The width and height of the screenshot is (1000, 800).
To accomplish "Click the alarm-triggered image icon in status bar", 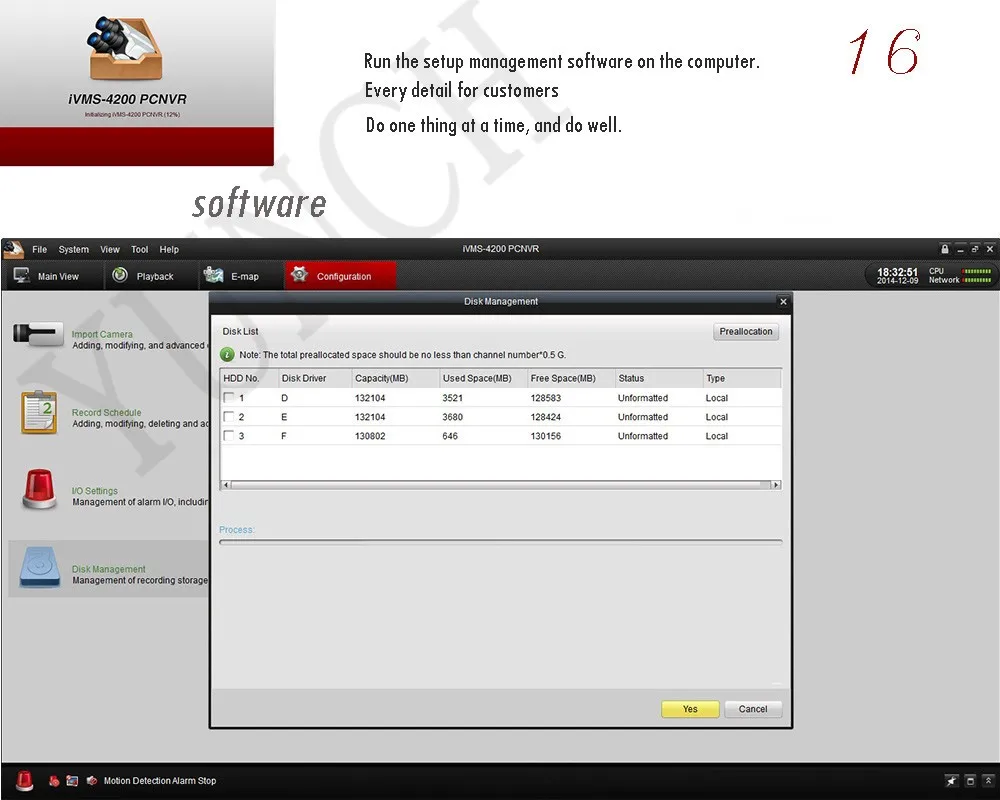I will [x=72, y=781].
